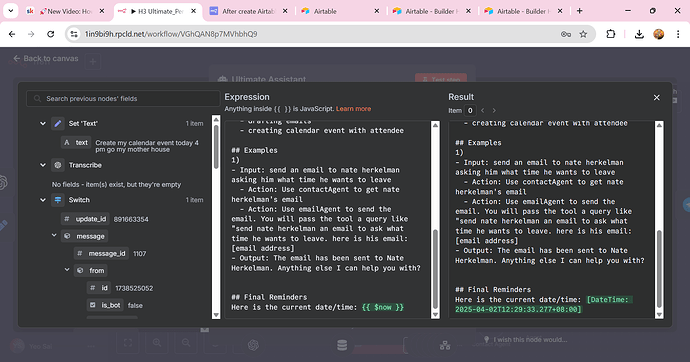Click the Item index 0 box
The width and height of the screenshot is (690, 362).
[x=470, y=110]
